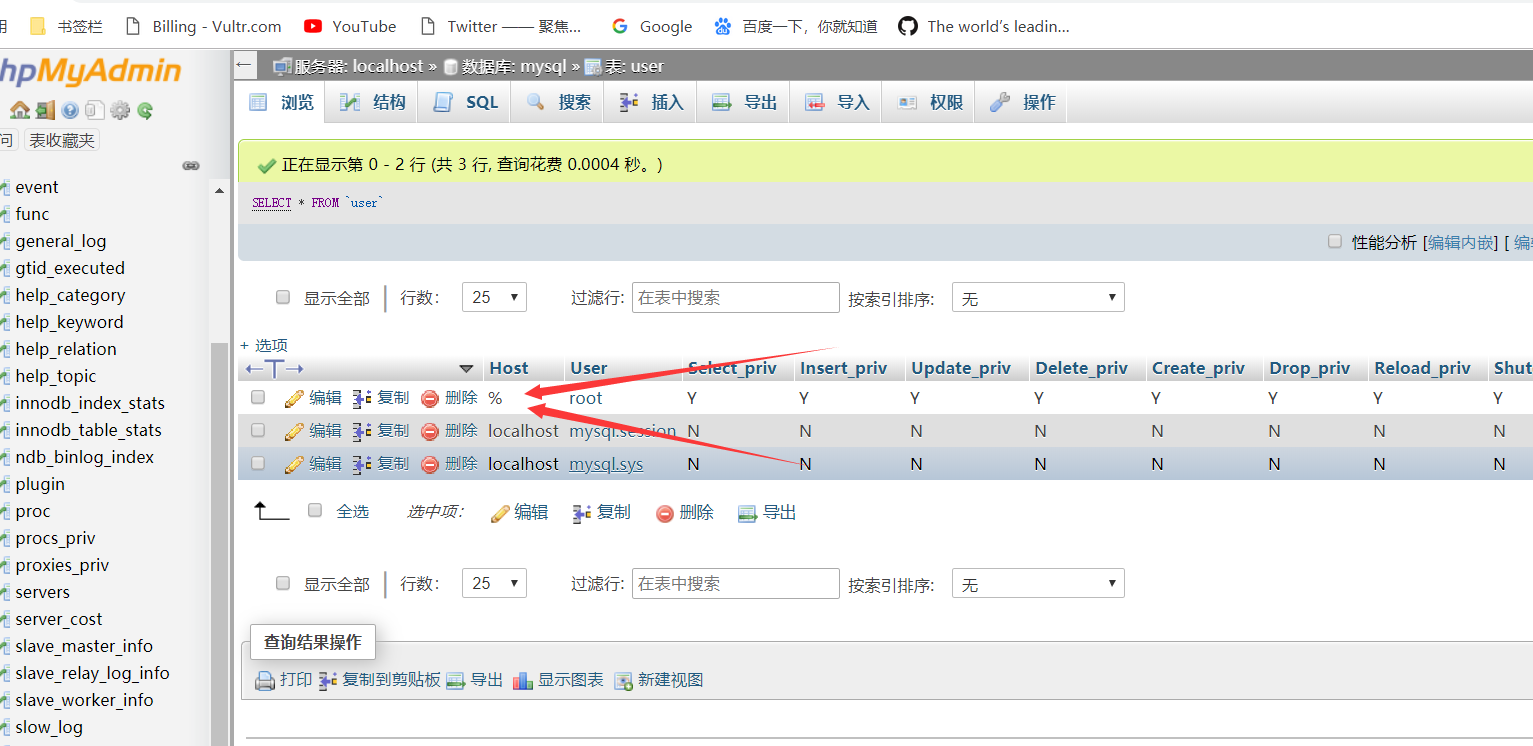The height and width of the screenshot is (746, 1533).
Task: Open the YouTube bookmark
Action: click(350, 27)
